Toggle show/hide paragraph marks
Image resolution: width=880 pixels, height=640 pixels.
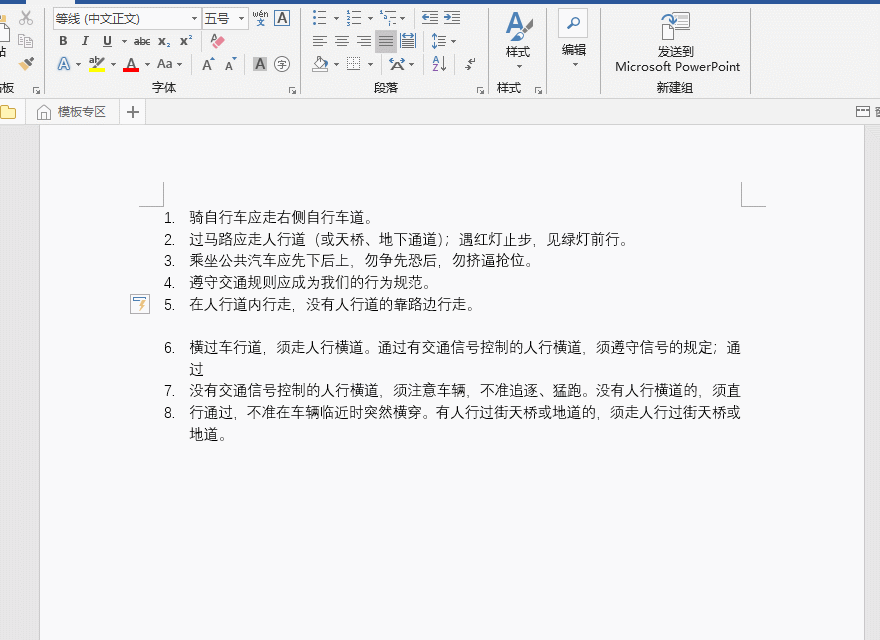(x=470, y=65)
